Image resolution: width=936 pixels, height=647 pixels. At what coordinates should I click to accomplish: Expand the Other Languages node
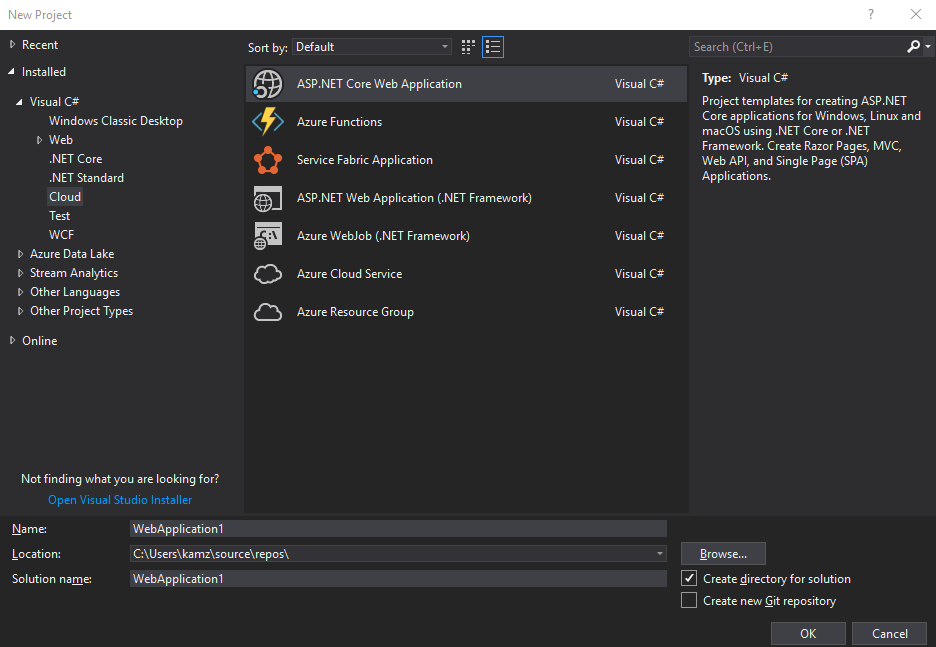click(x=20, y=292)
